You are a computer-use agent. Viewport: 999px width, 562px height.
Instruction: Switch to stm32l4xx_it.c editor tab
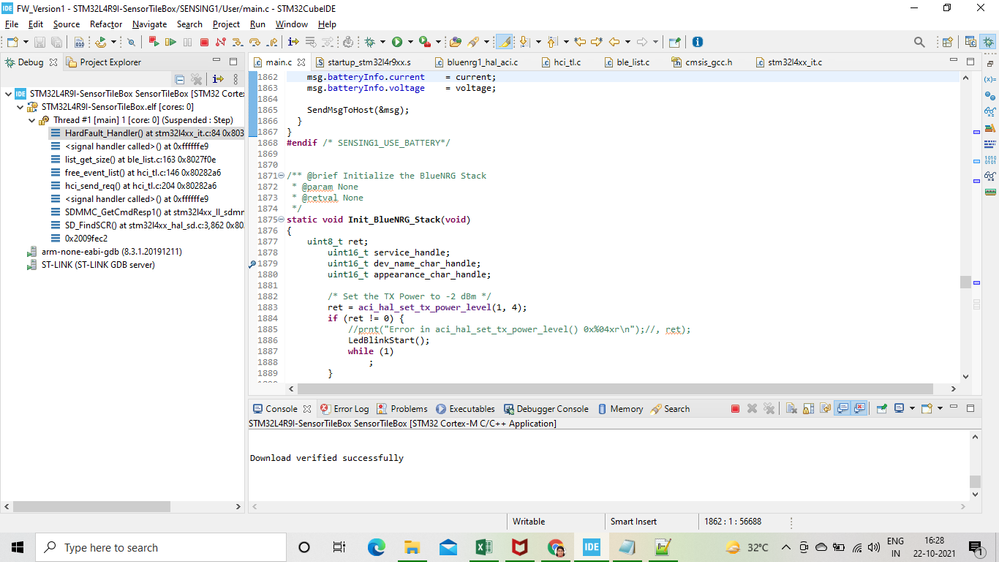788,62
